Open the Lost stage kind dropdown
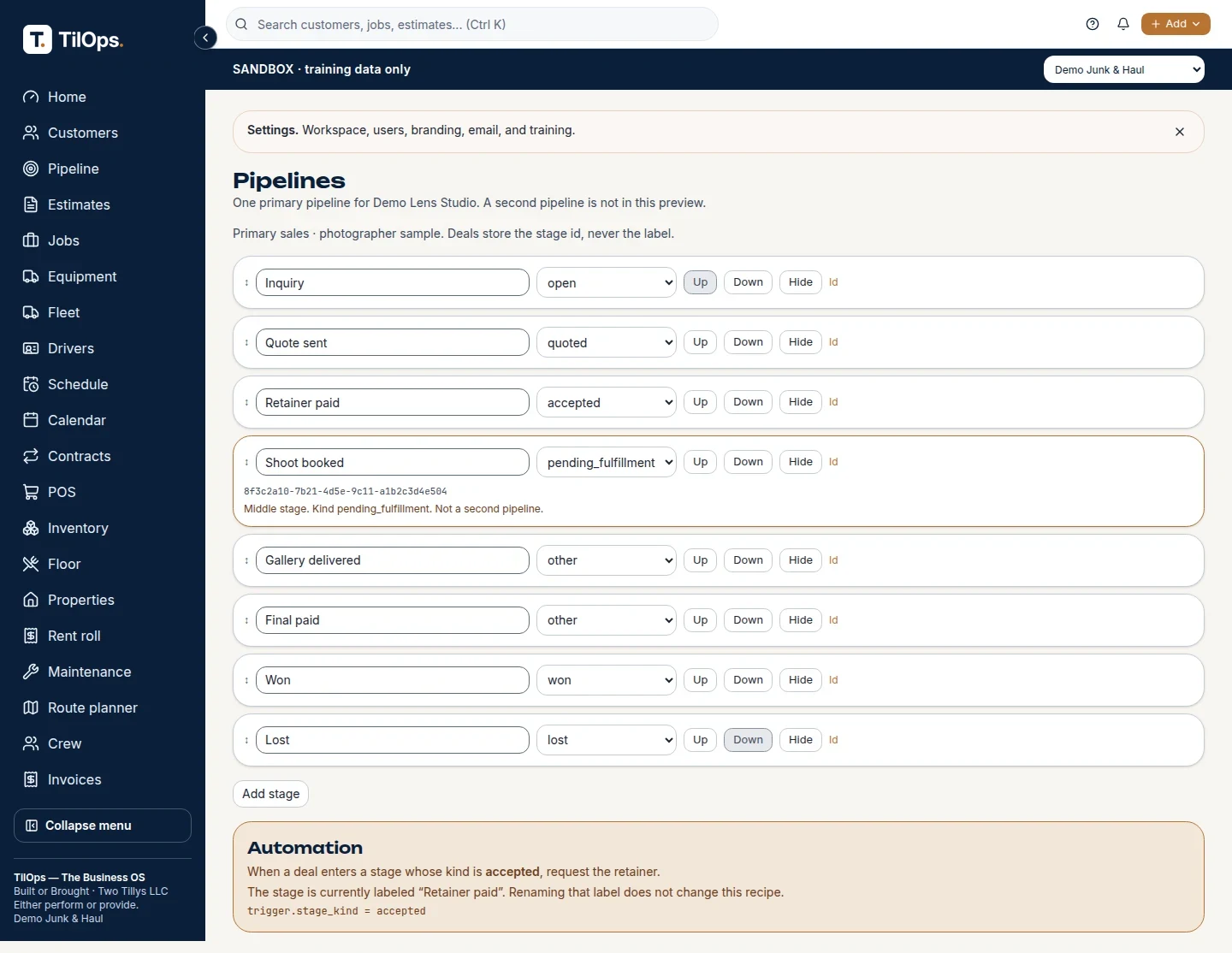Image resolution: width=1232 pixels, height=953 pixels. tap(607, 740)
